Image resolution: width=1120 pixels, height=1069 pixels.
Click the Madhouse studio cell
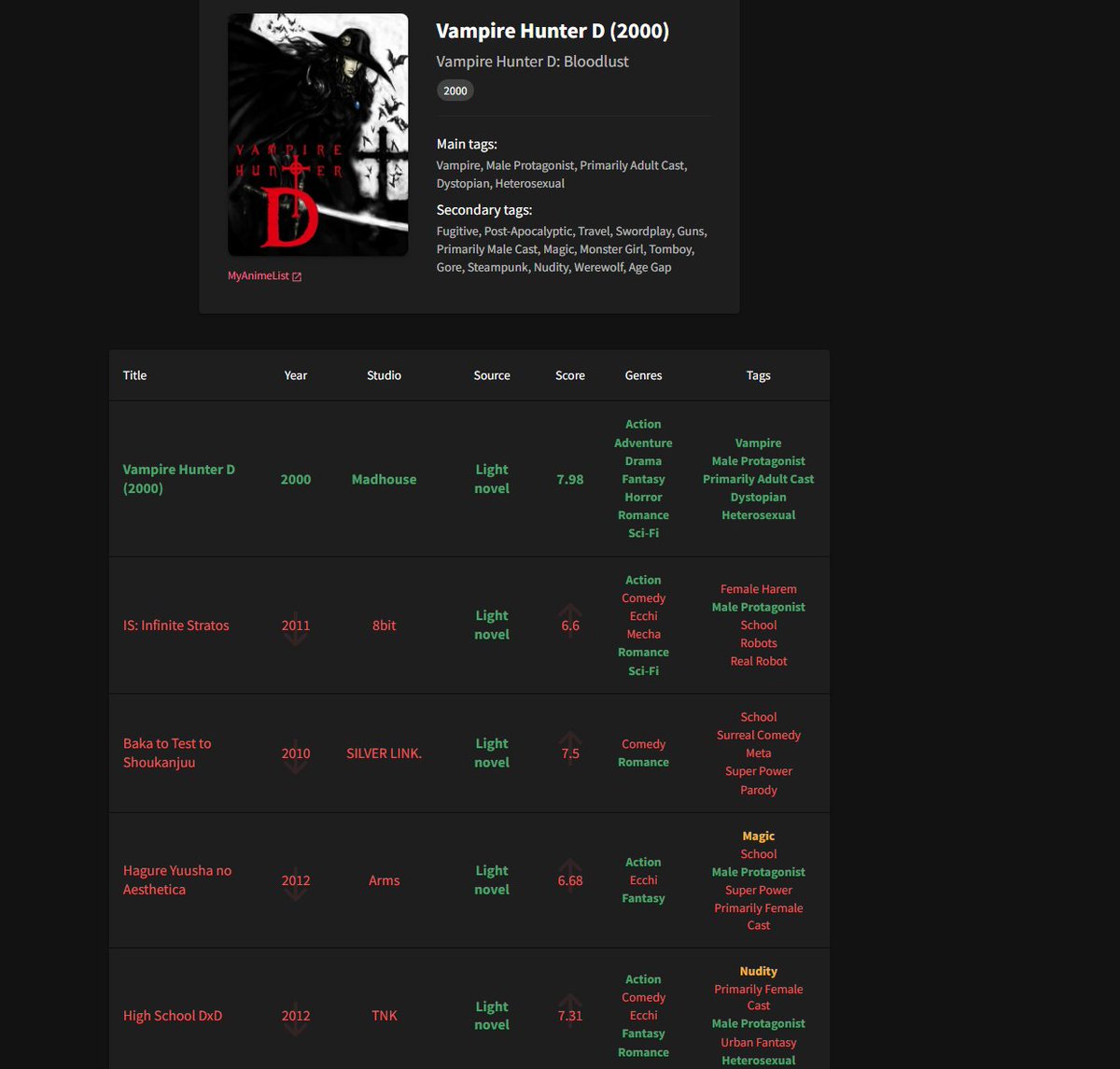pos(384,479)
